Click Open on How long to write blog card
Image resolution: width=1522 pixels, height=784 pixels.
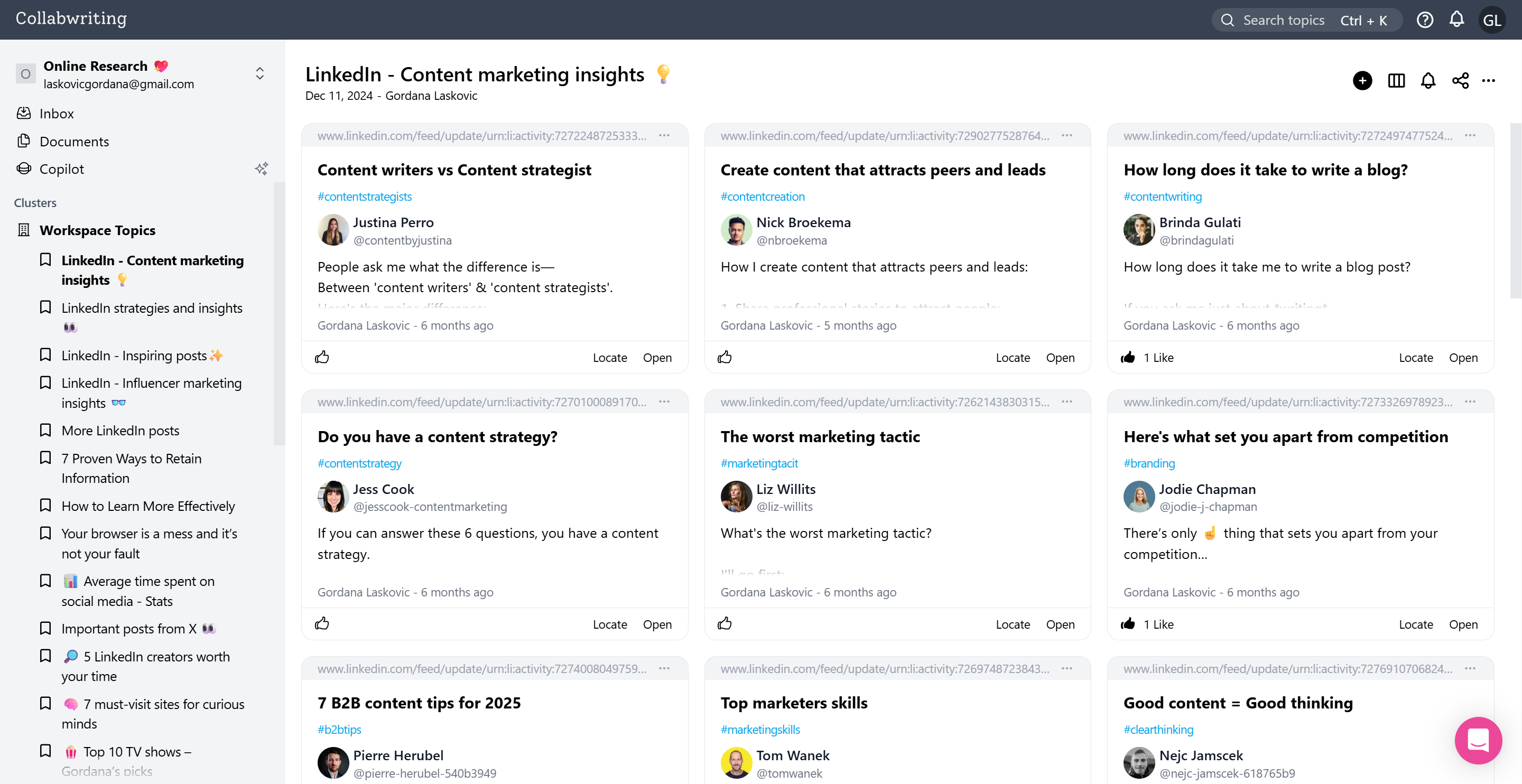click(1463, 358)
